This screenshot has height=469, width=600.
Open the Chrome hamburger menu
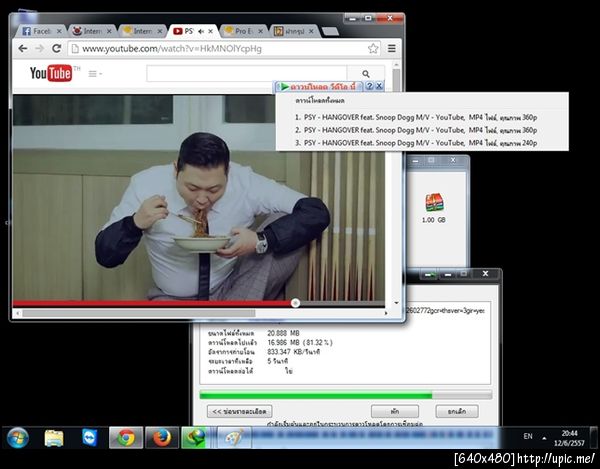tap(391, 49)
